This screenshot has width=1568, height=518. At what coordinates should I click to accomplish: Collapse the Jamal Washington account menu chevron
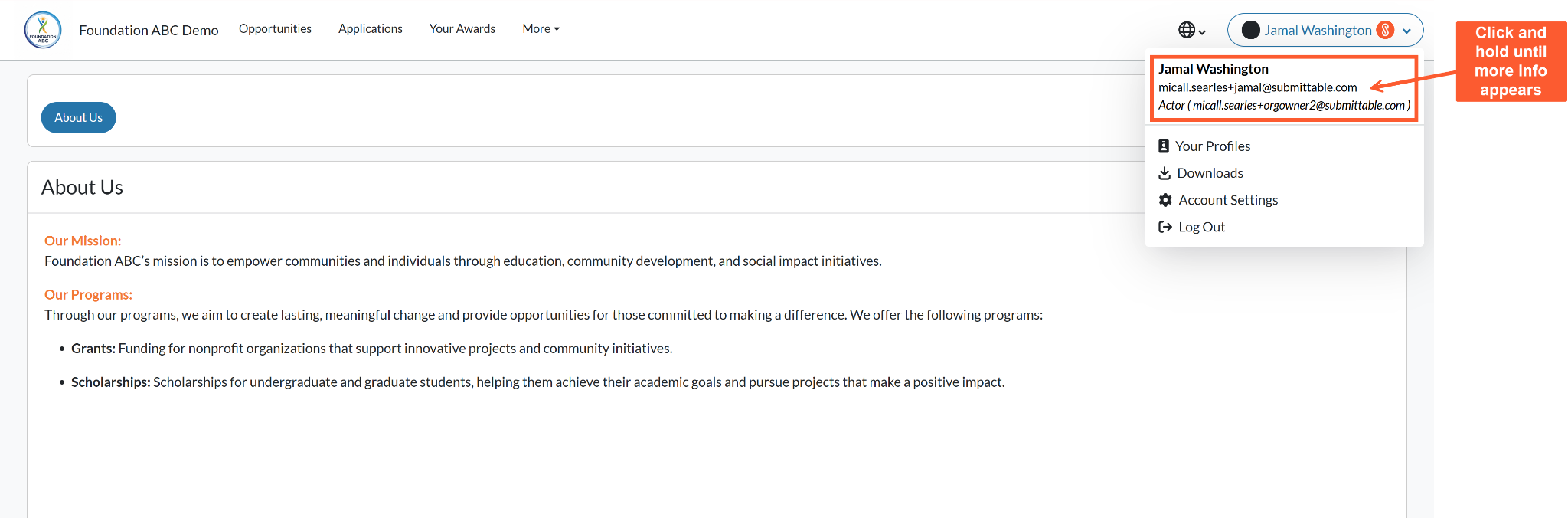(x=1406, y=31)
